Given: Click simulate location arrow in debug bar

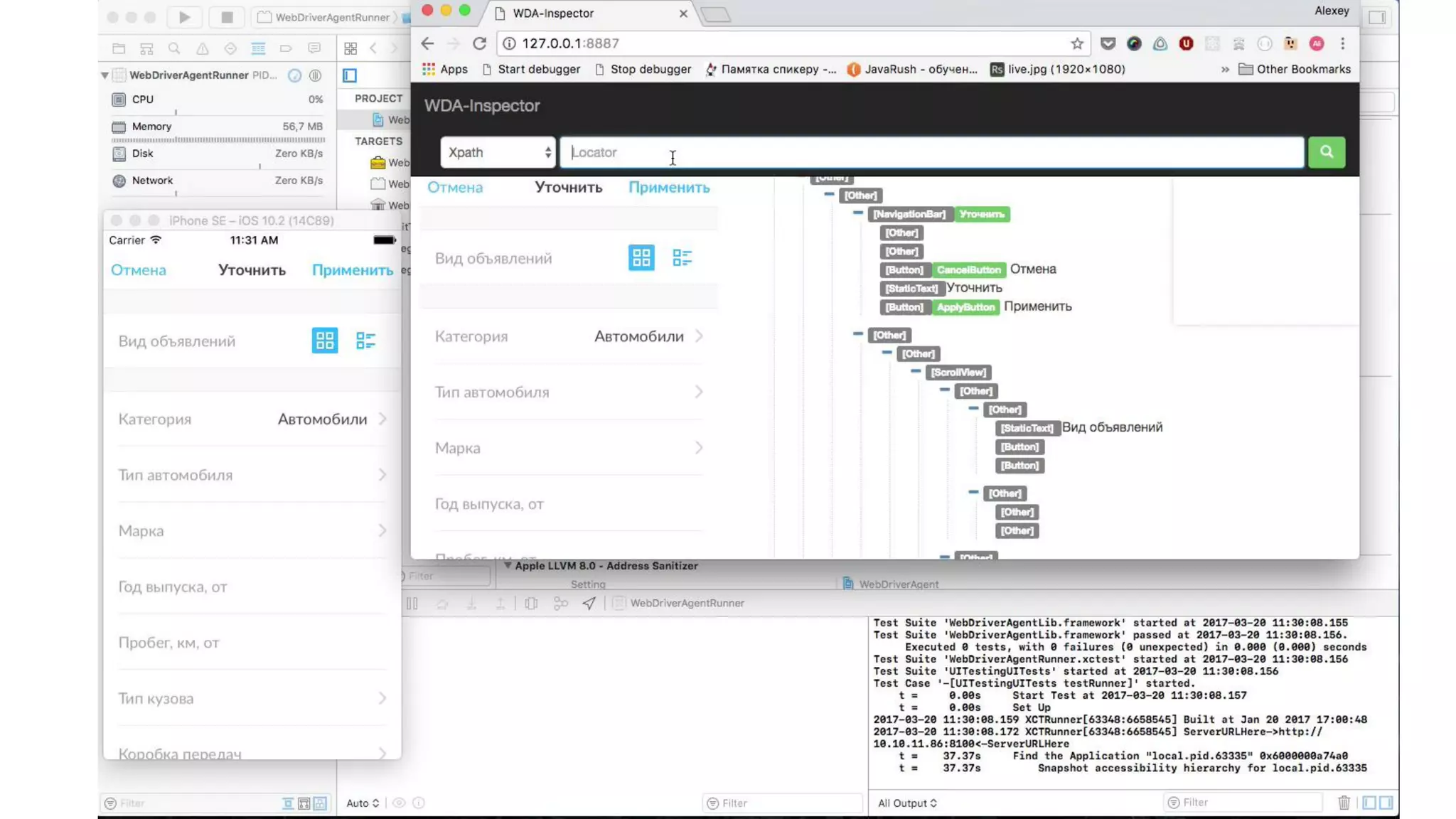Looking at the screenshot, I should (x=589, y=603).
